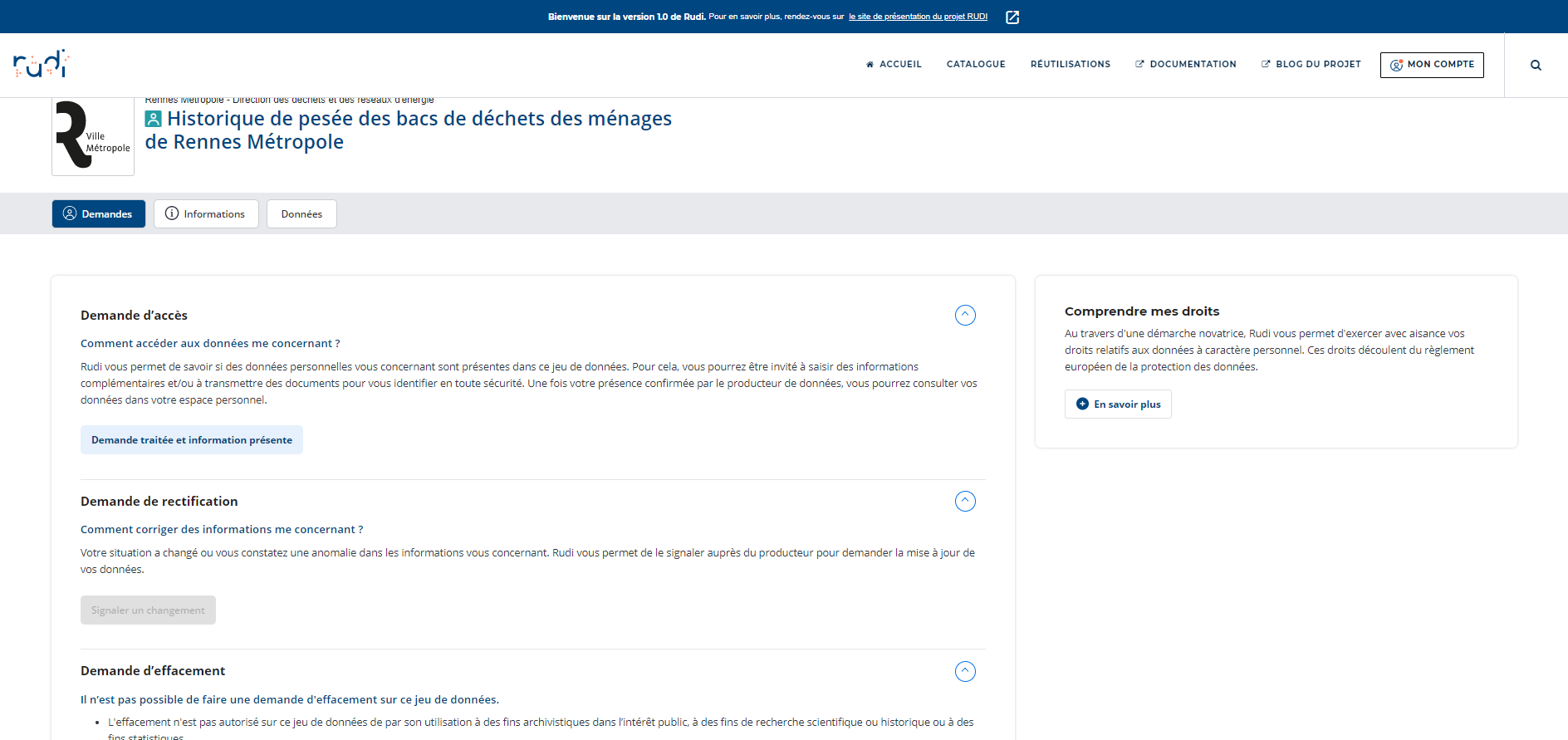The image size is (1568, 740).
Task: Select the Demandes tab
Action: (x=98, y=213)
